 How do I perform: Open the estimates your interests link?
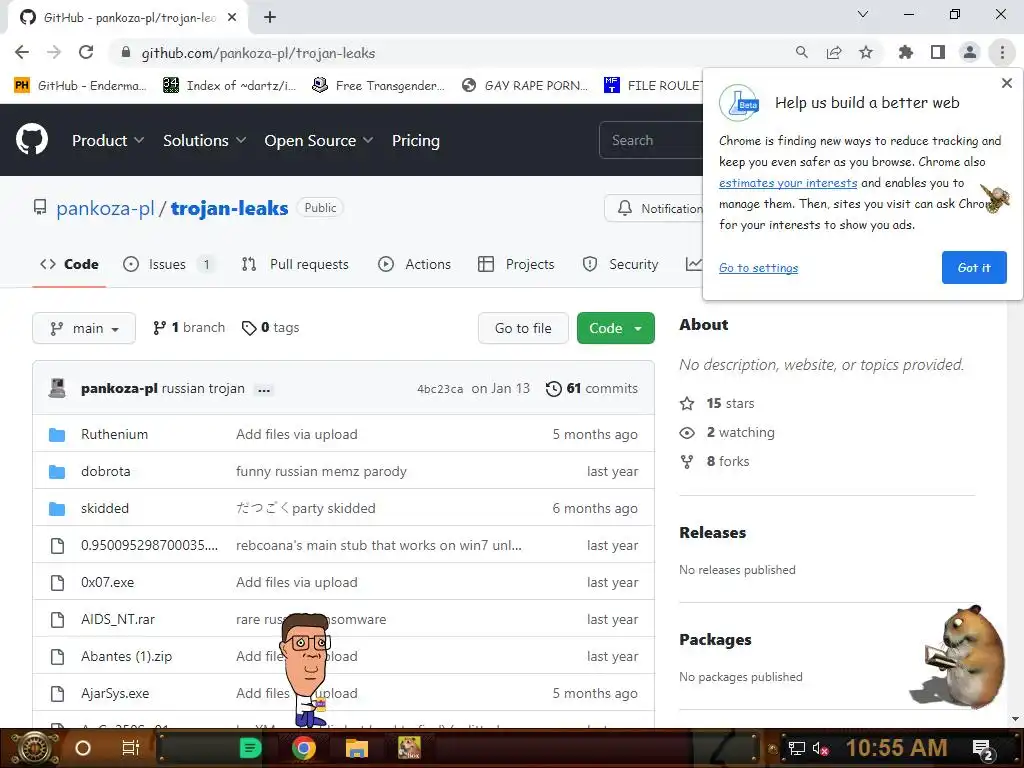pyautogui.click(x=788, y=183)
